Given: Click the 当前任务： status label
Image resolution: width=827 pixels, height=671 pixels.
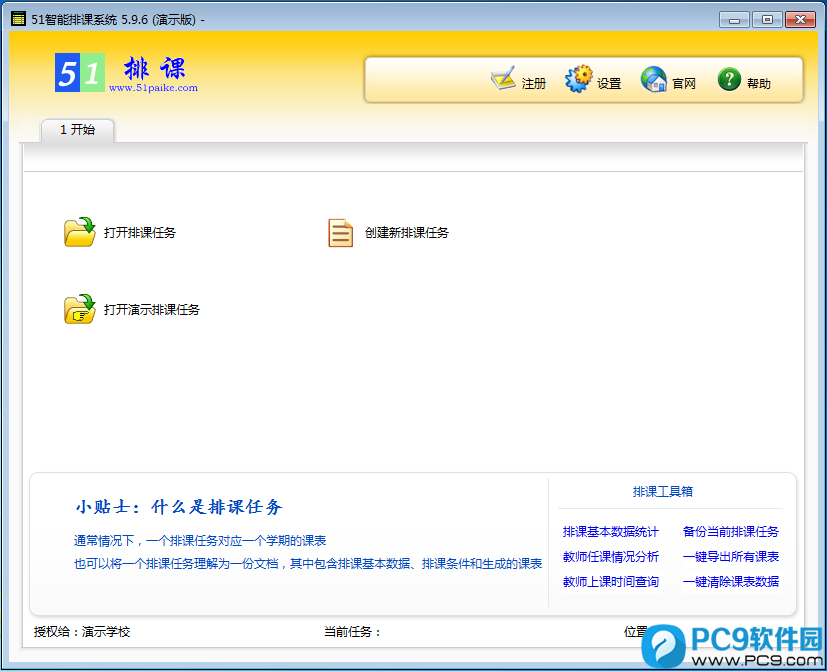Looking at the screenshot, I should [352, 631].
